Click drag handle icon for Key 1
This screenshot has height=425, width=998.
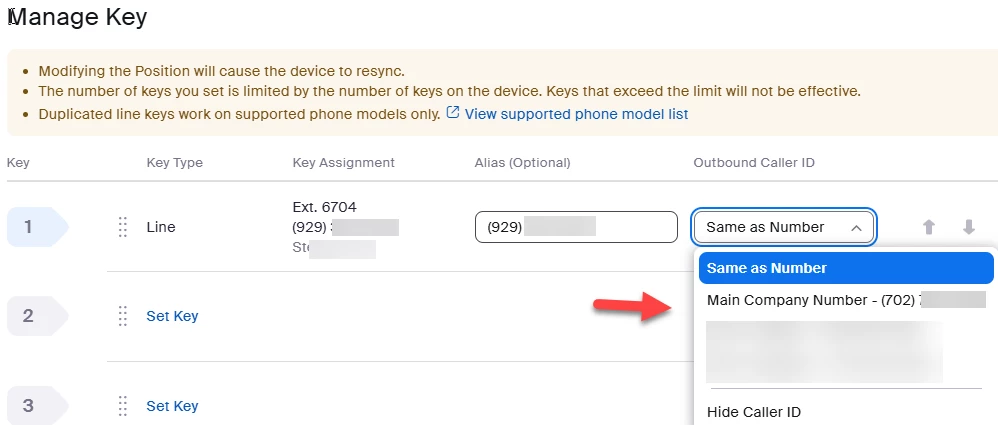(123, 227)
